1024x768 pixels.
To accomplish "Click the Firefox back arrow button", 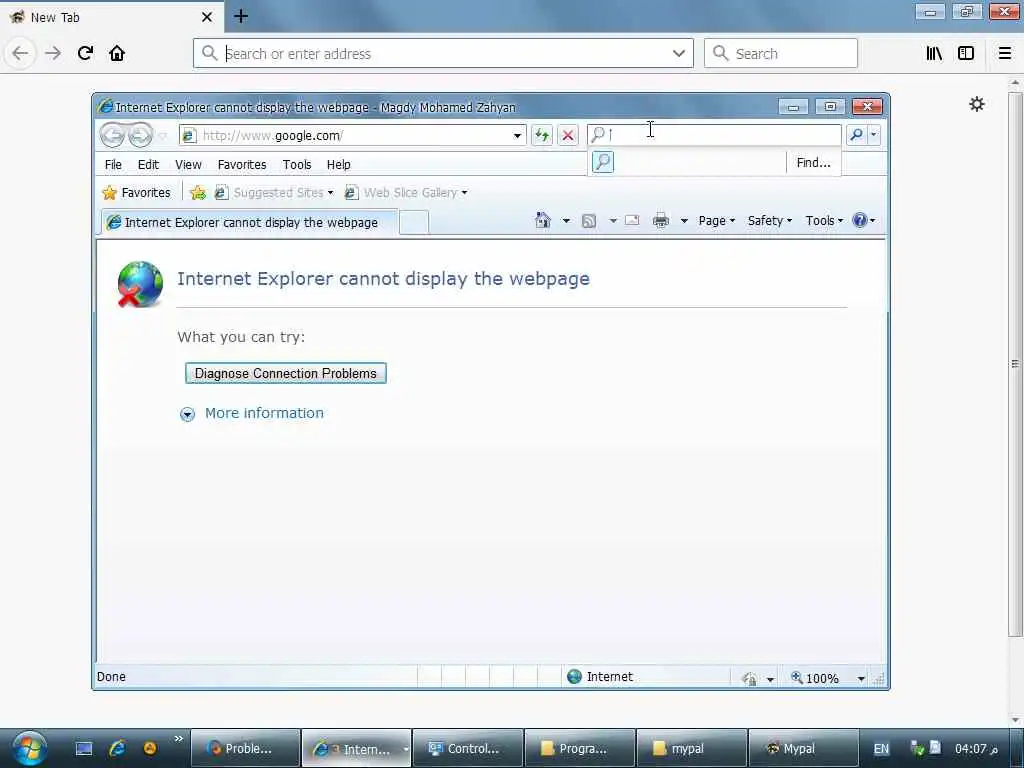I will click(x=20, y=53).
